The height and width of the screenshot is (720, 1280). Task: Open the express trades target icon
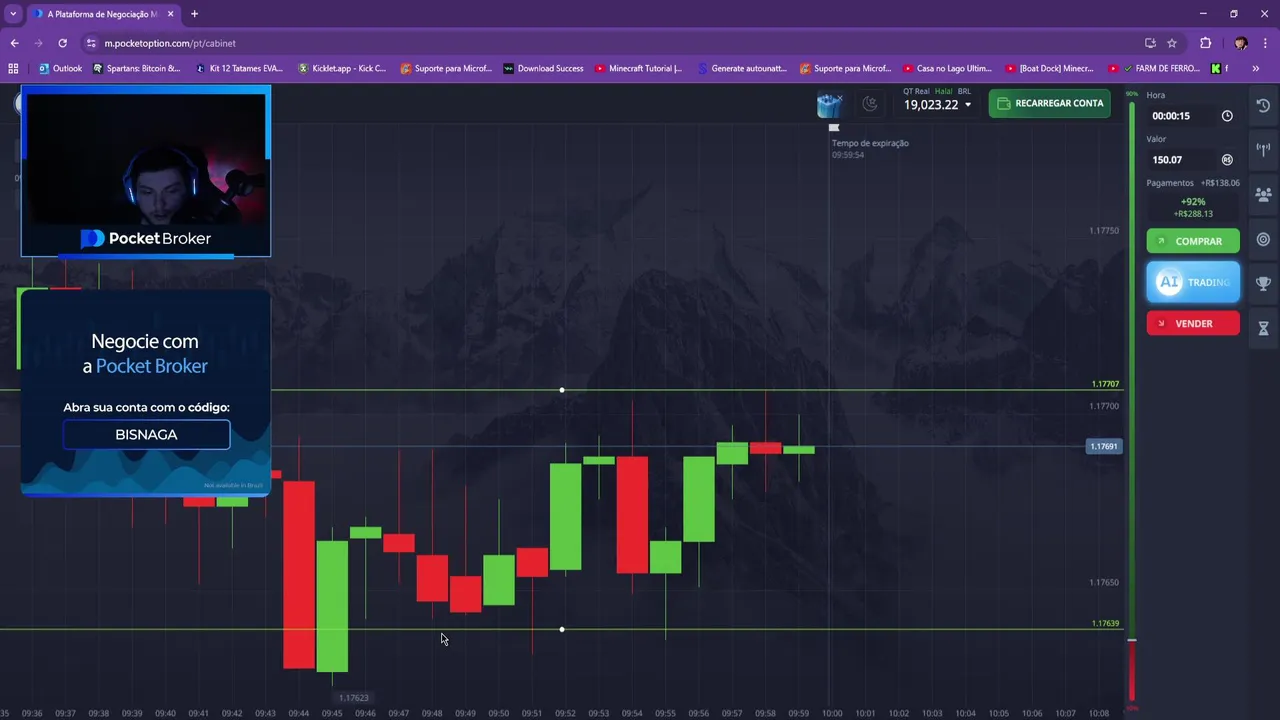[x=1263, y=240]
